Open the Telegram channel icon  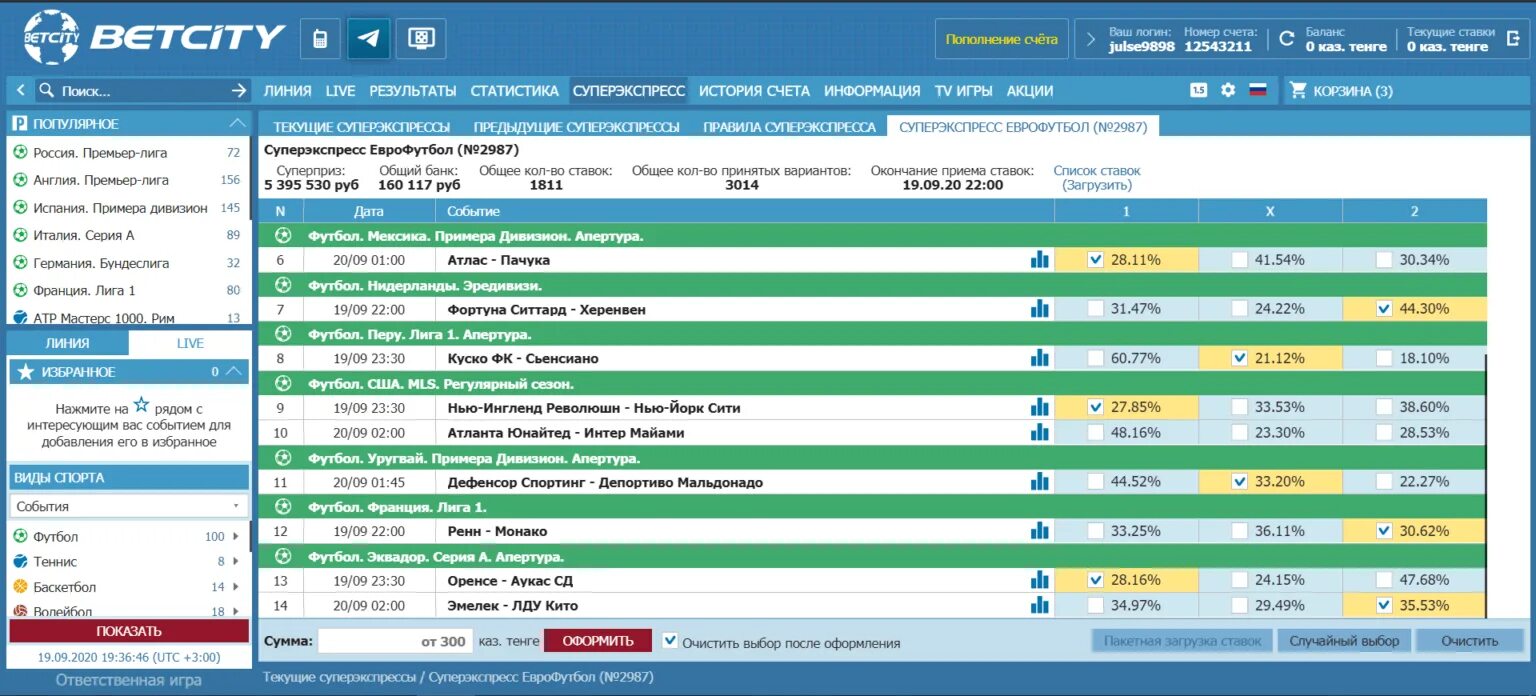(x=369, y=39)
